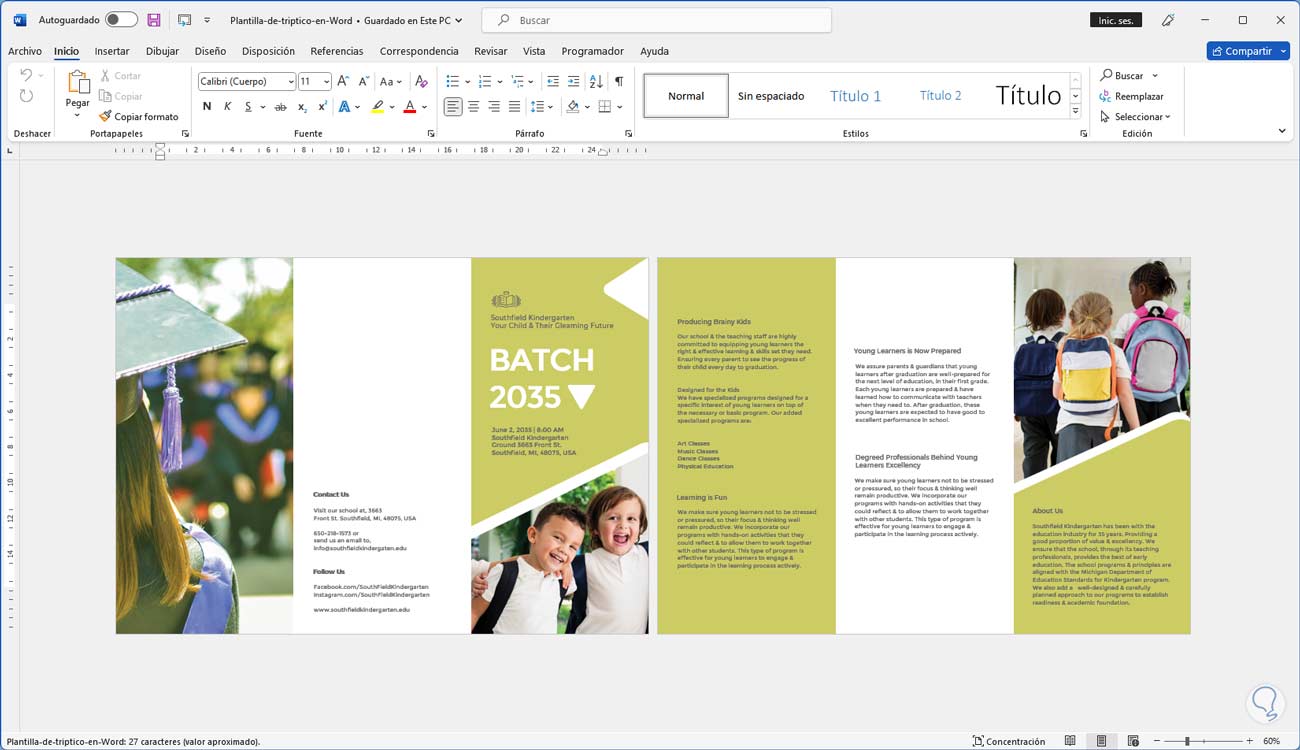Clear all formatting from text
The image size is (1300, 750).
coord(421,81)
